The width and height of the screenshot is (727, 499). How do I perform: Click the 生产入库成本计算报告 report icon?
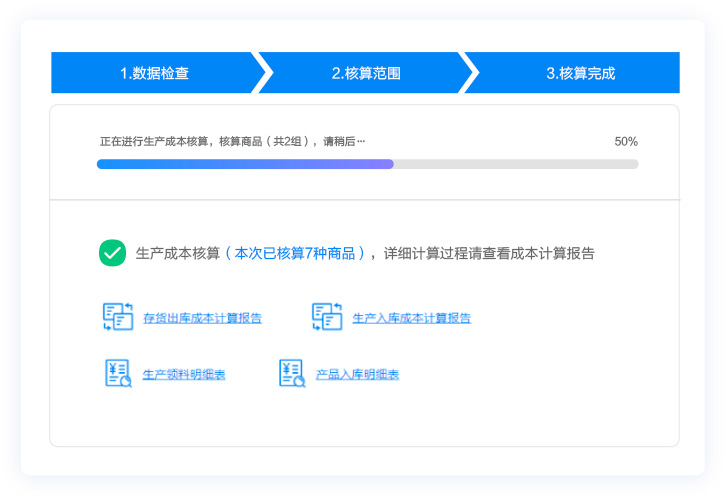coord(327,317)
